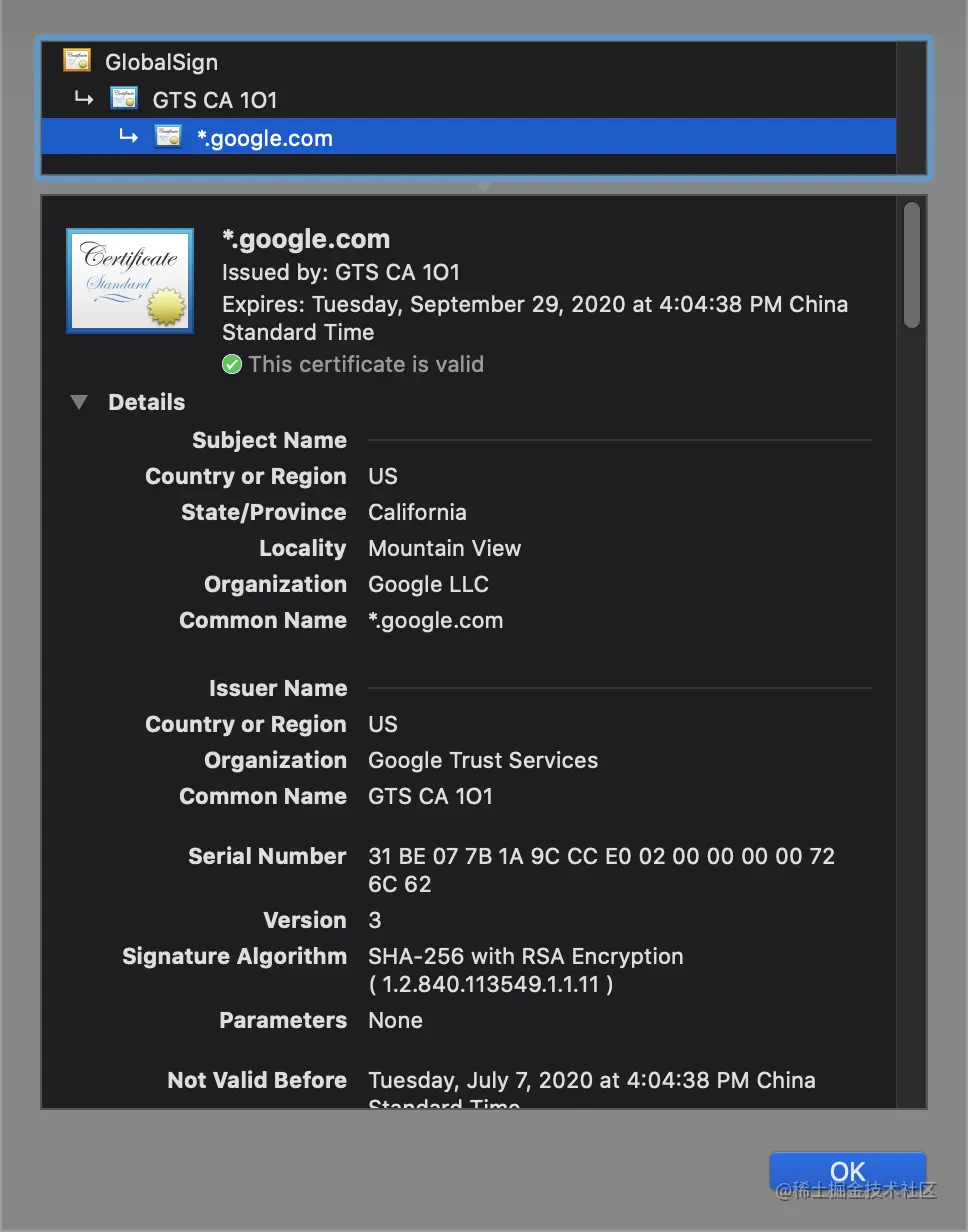
Task: Confirm dialog with the OK button
Action: point(847,1171)
